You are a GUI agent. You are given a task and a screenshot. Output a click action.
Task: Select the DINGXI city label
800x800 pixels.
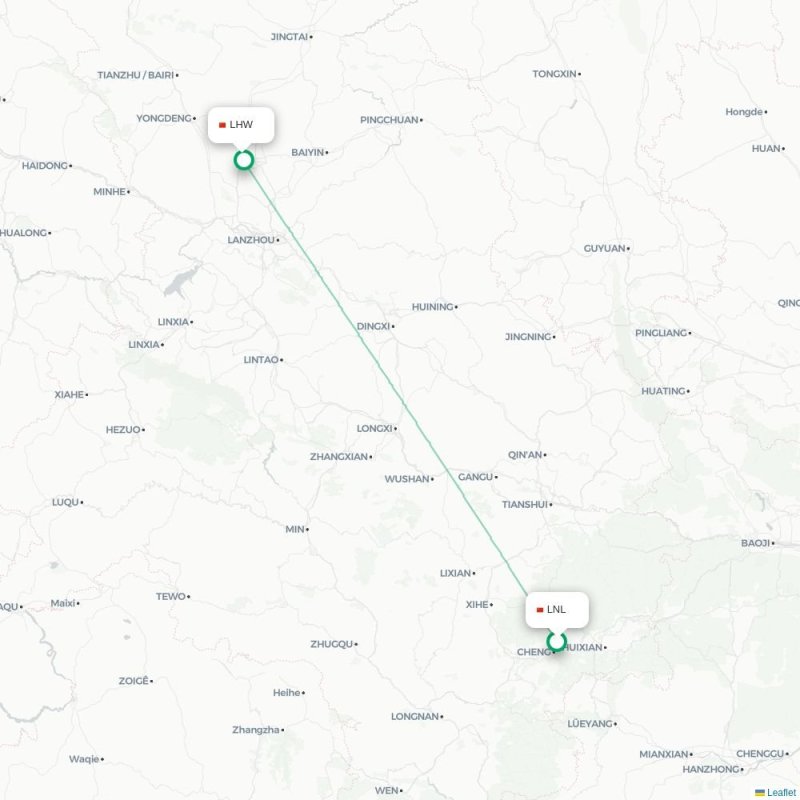(x=375, y=326)
